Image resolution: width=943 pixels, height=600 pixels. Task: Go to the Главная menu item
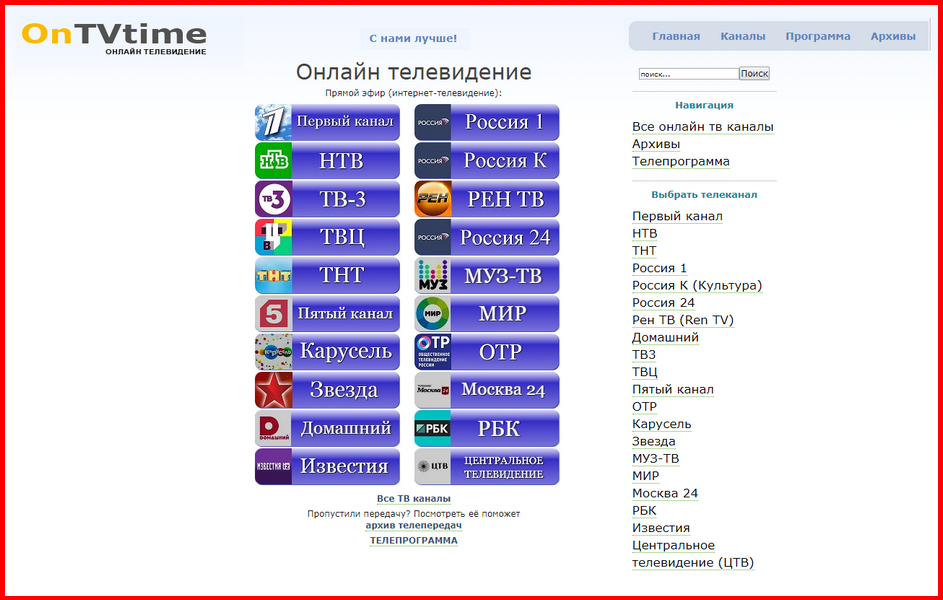tap(676, 36)
